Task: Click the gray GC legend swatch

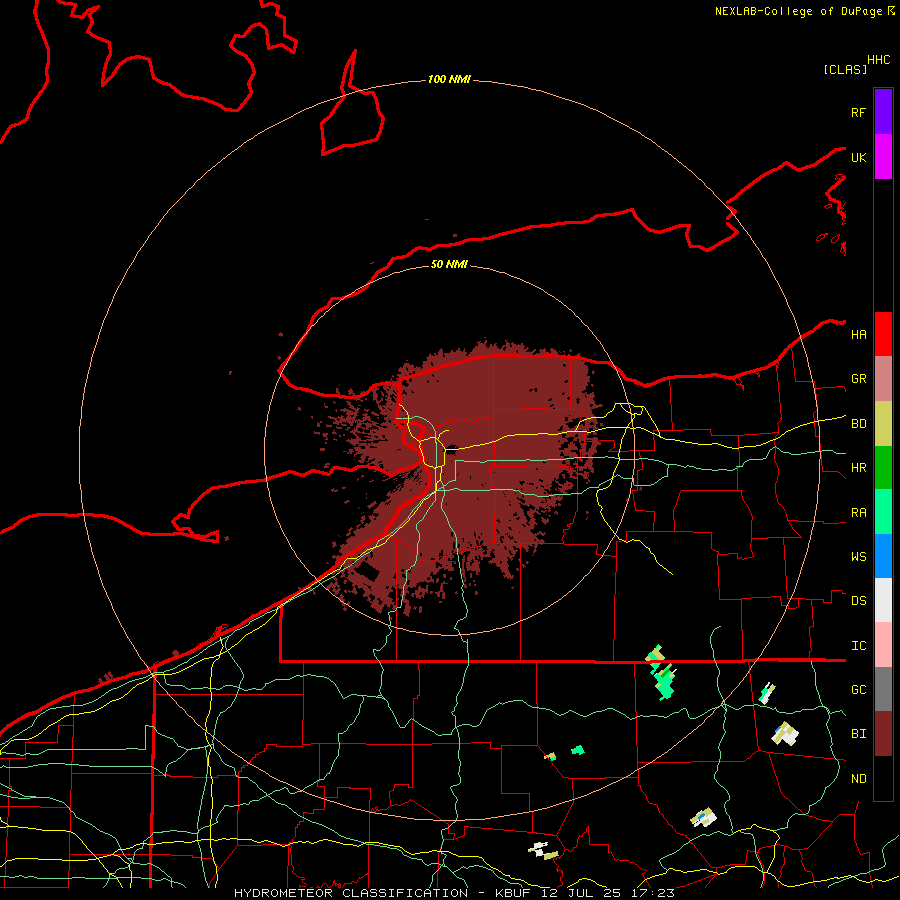Action: [883, 689]
